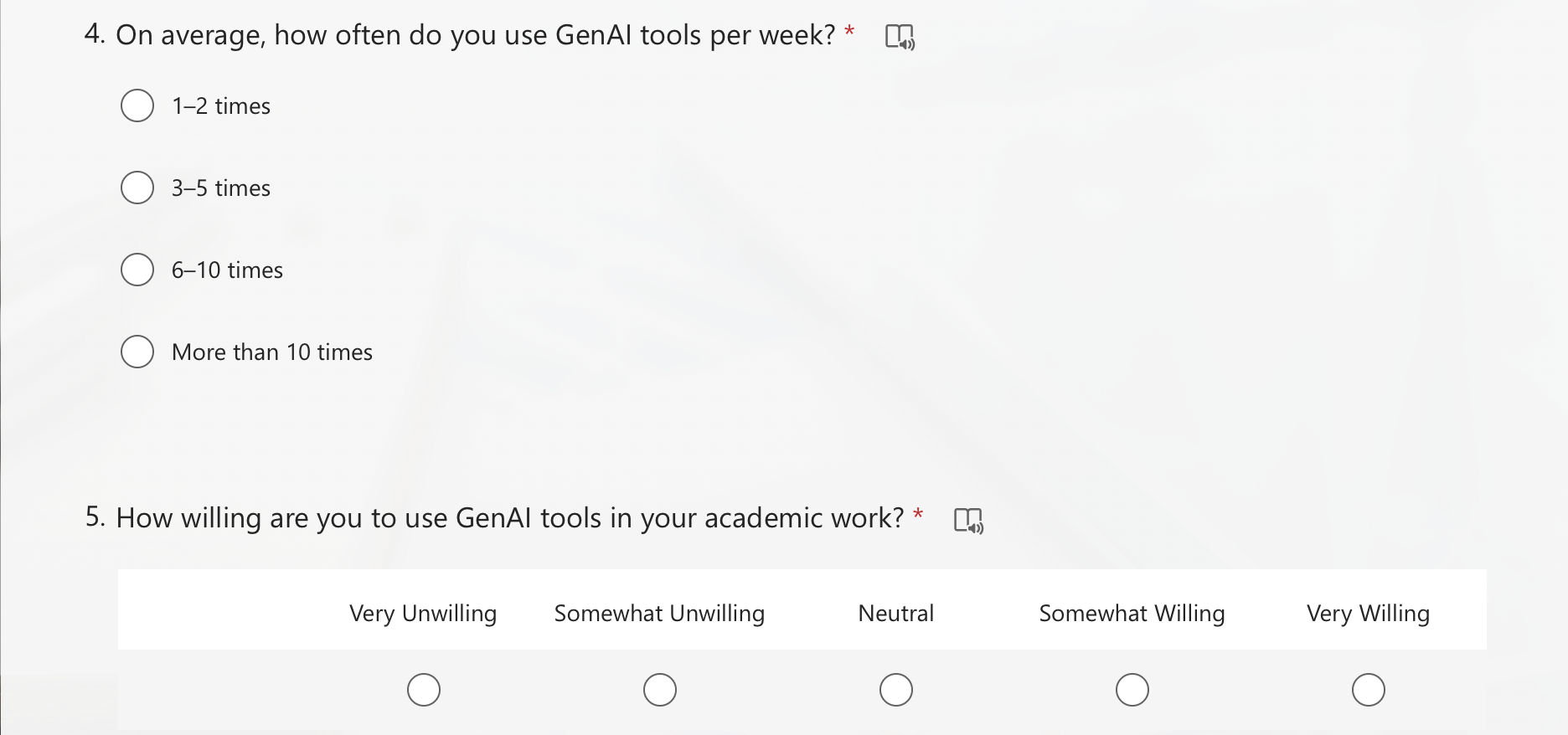Click the "Neutral" column header text
Viewport: 1568px width, 735px height.
(895, 614)
